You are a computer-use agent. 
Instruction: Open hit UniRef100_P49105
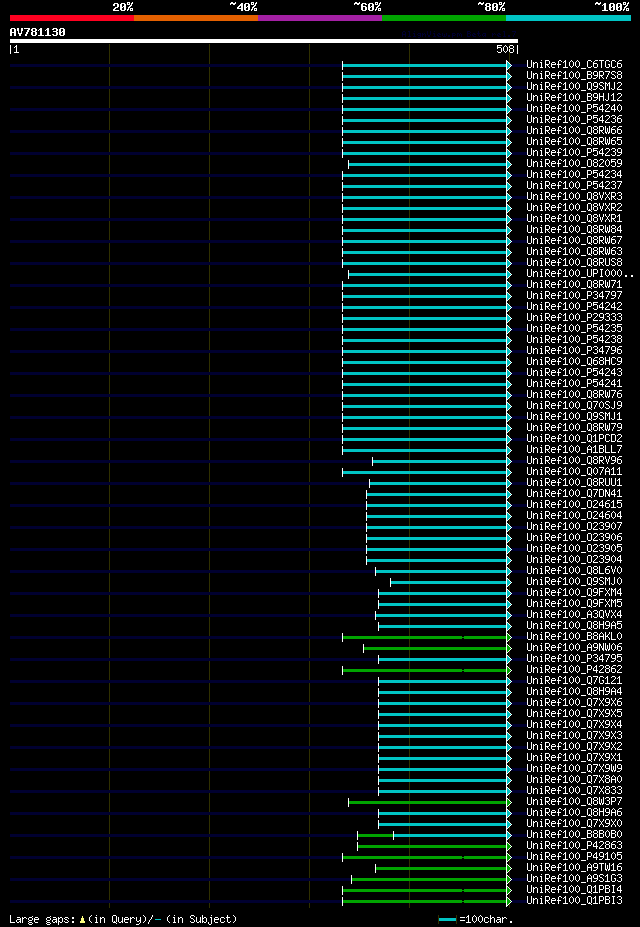(574, 857)
